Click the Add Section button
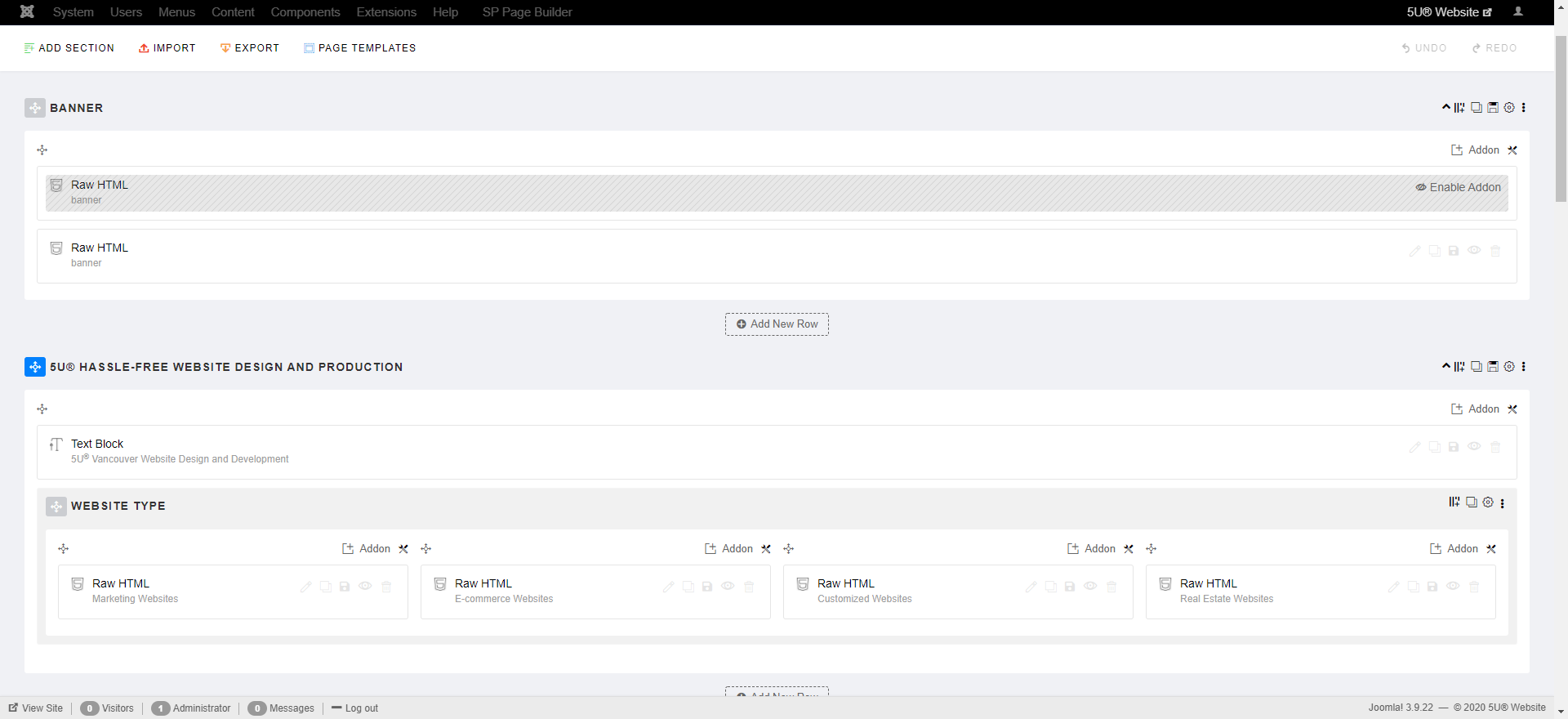 click(x=69, y=48)
